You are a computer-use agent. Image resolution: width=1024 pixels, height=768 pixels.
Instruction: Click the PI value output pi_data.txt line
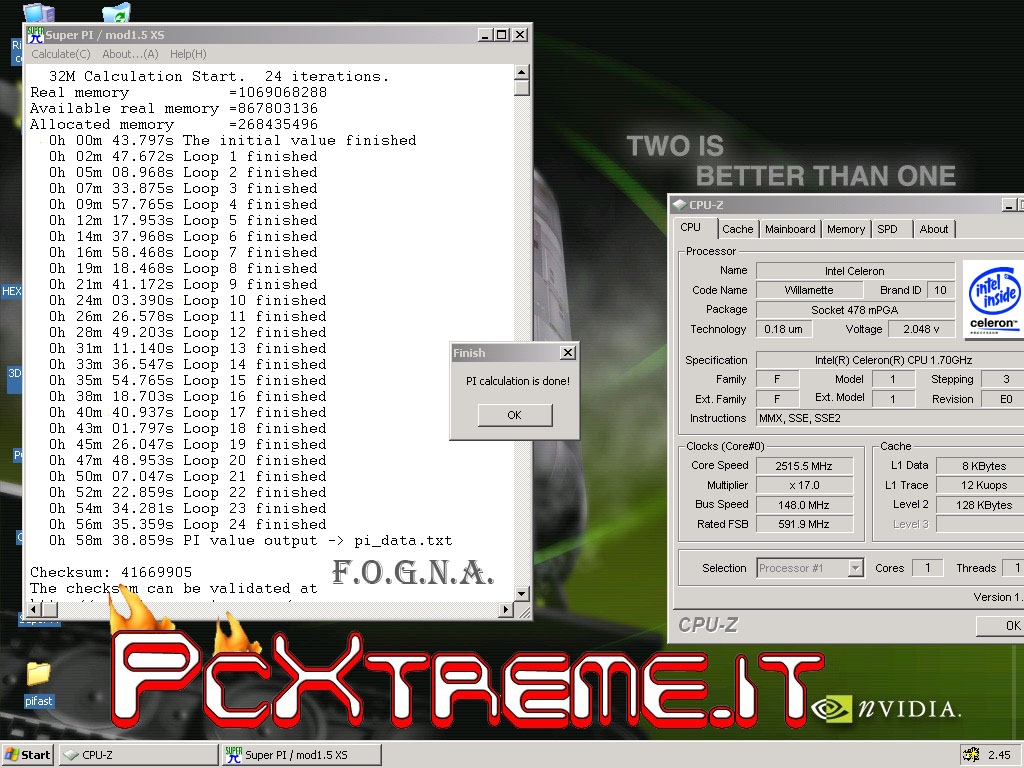point(250,541)
